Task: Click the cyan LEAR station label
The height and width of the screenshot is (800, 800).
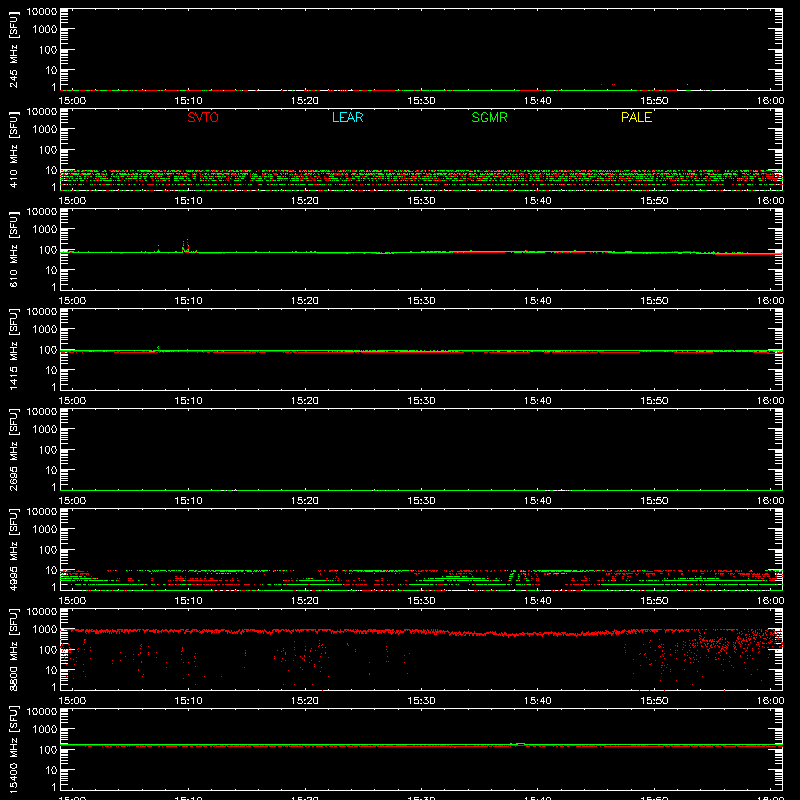Action: (347, 117)
